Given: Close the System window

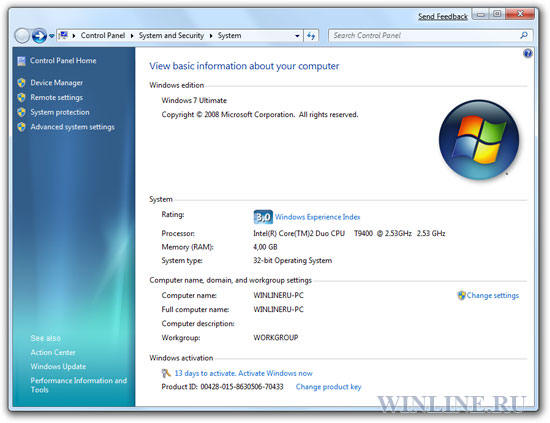Looking at the screenshot, I should coord(520,14).
